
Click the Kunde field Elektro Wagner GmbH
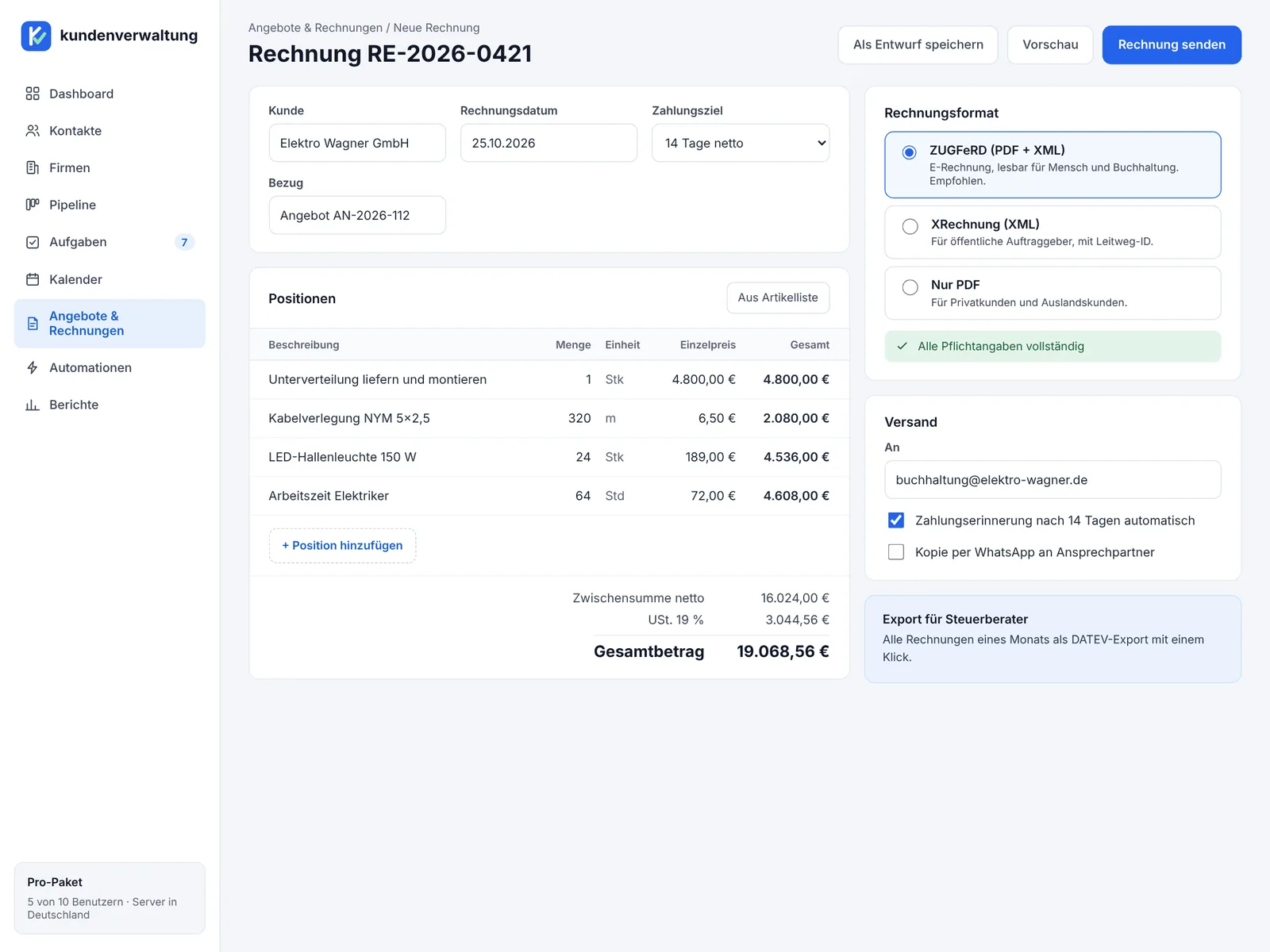(357, 143)
